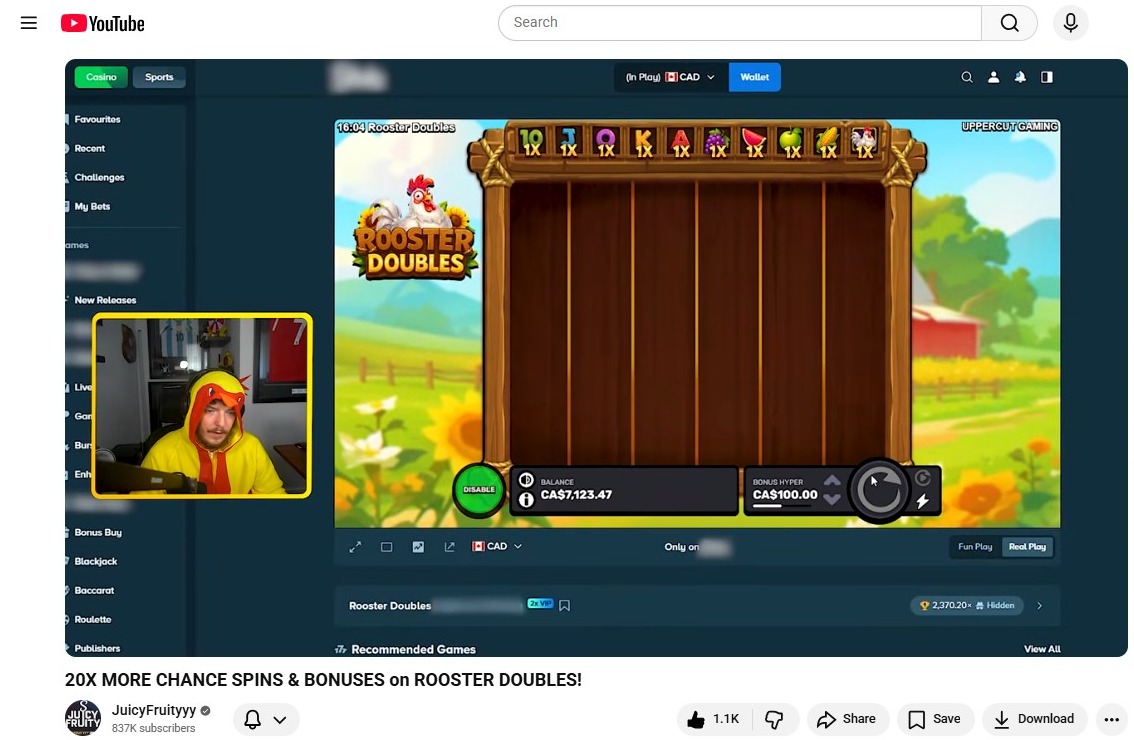
Task: Open the CAD dropdown under the game
Action: click(x=497, y=547)
